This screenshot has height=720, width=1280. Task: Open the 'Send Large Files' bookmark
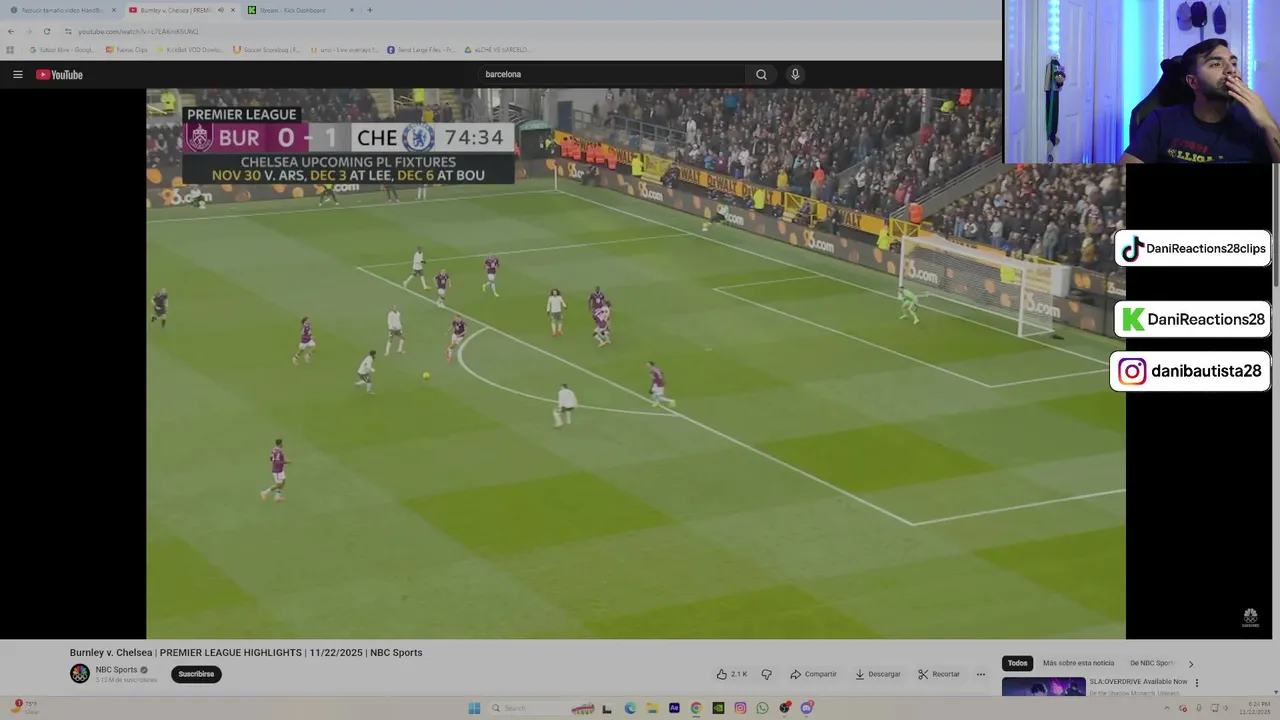coord(421,49)
